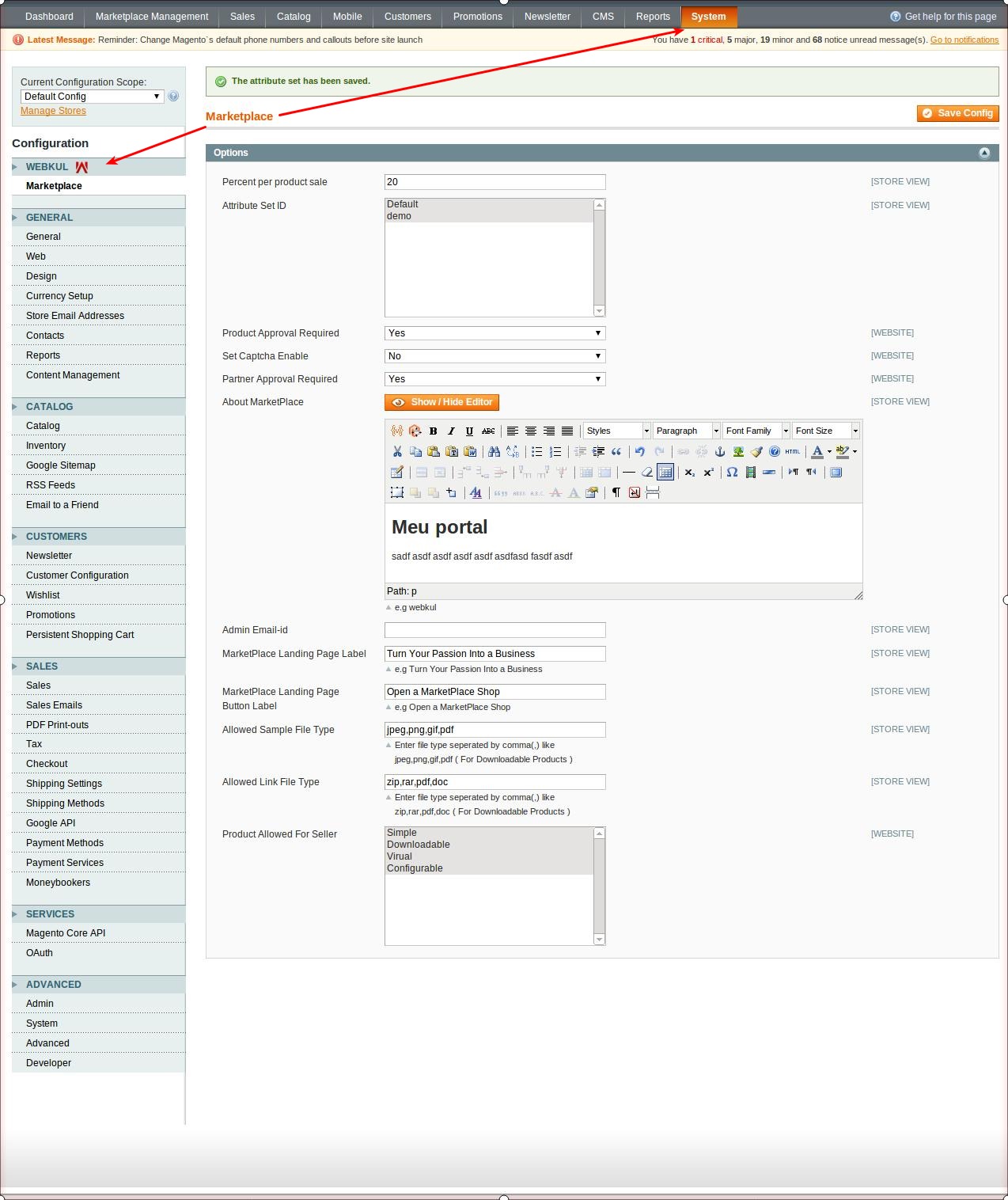Cut selection using scissors icon
The image size is (1008, 1200).
pos(397,451)
